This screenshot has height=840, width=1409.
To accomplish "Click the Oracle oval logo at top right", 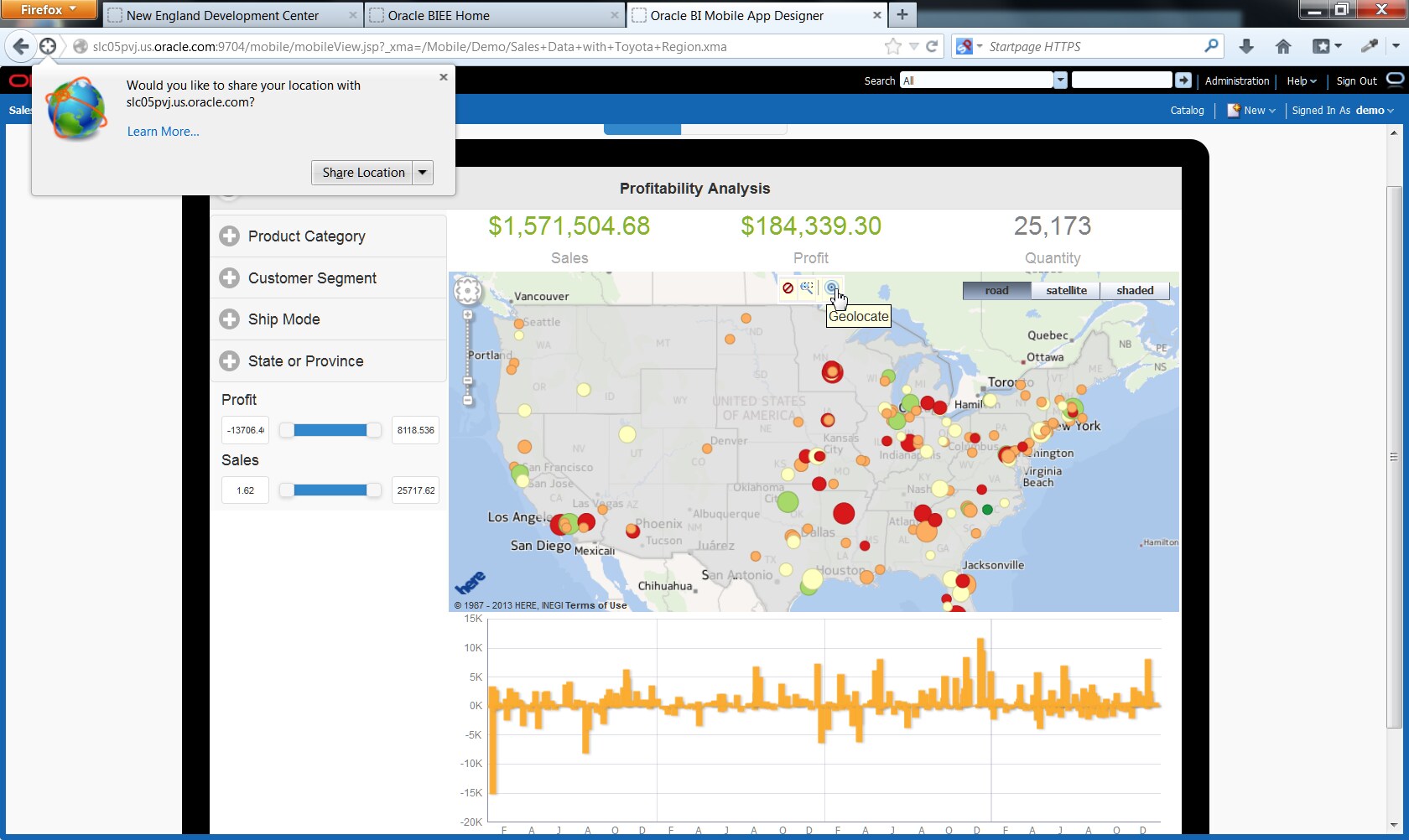I will tap(1396, 80).
